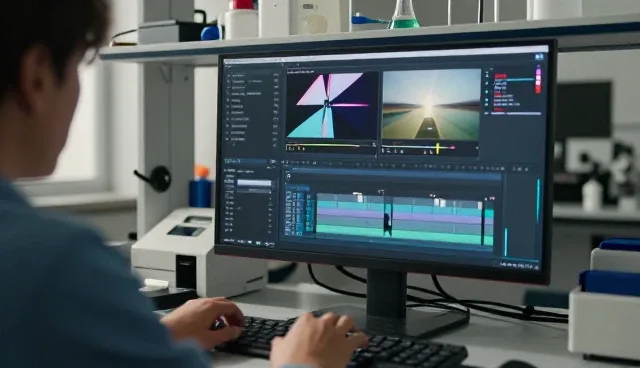The height and width of the screenshot is (368, 640).
Task: Click the blue icon in the window's top-right corner
Action: [539, 57]
